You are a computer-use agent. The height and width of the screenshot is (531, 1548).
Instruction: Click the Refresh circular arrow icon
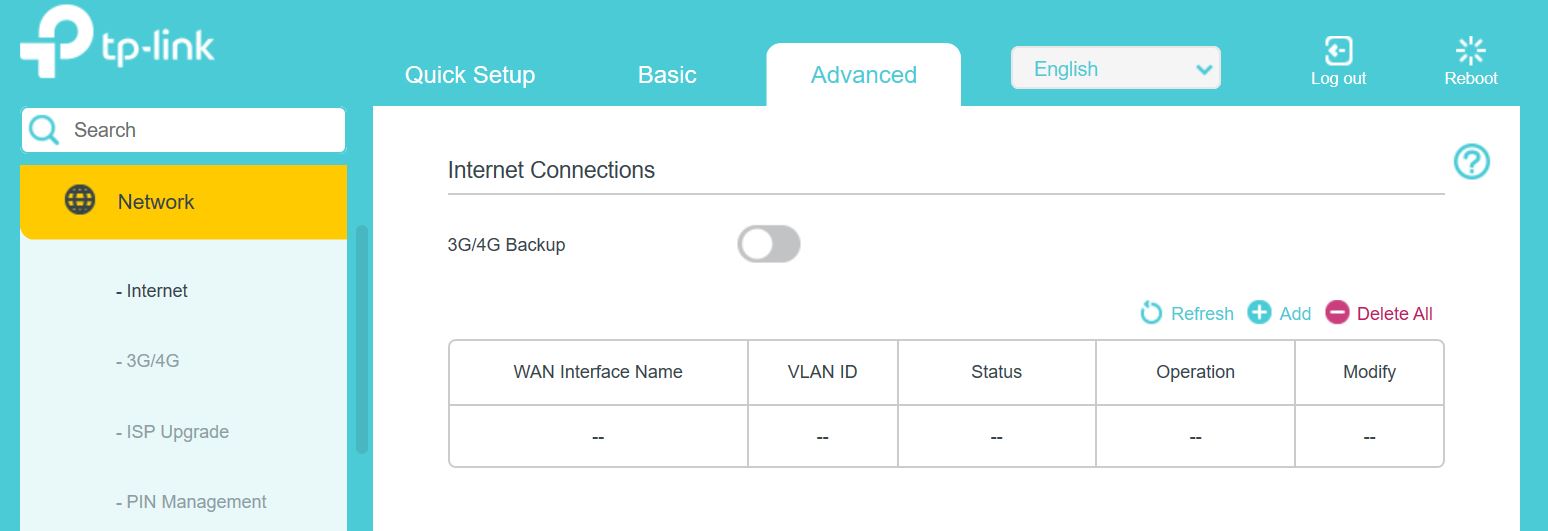point(1152,313)
